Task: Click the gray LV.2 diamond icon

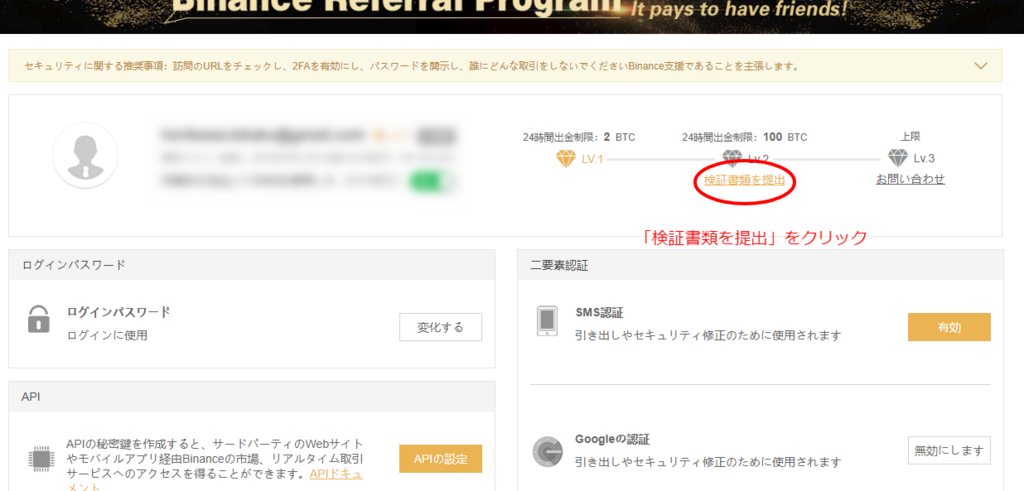Action: point(733,158)
